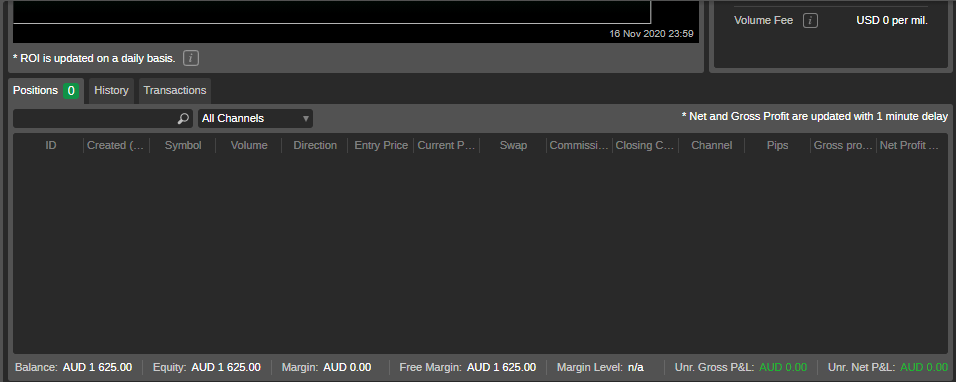Screen dimensions: 956x382
Task: Click the info icon next to Volume Fee
Action: pos(810,21)
